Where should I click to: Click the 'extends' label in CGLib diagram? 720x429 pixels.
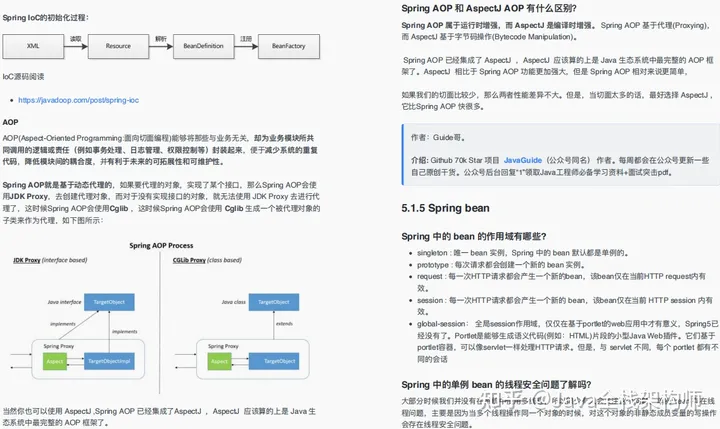tap(284, 324)
